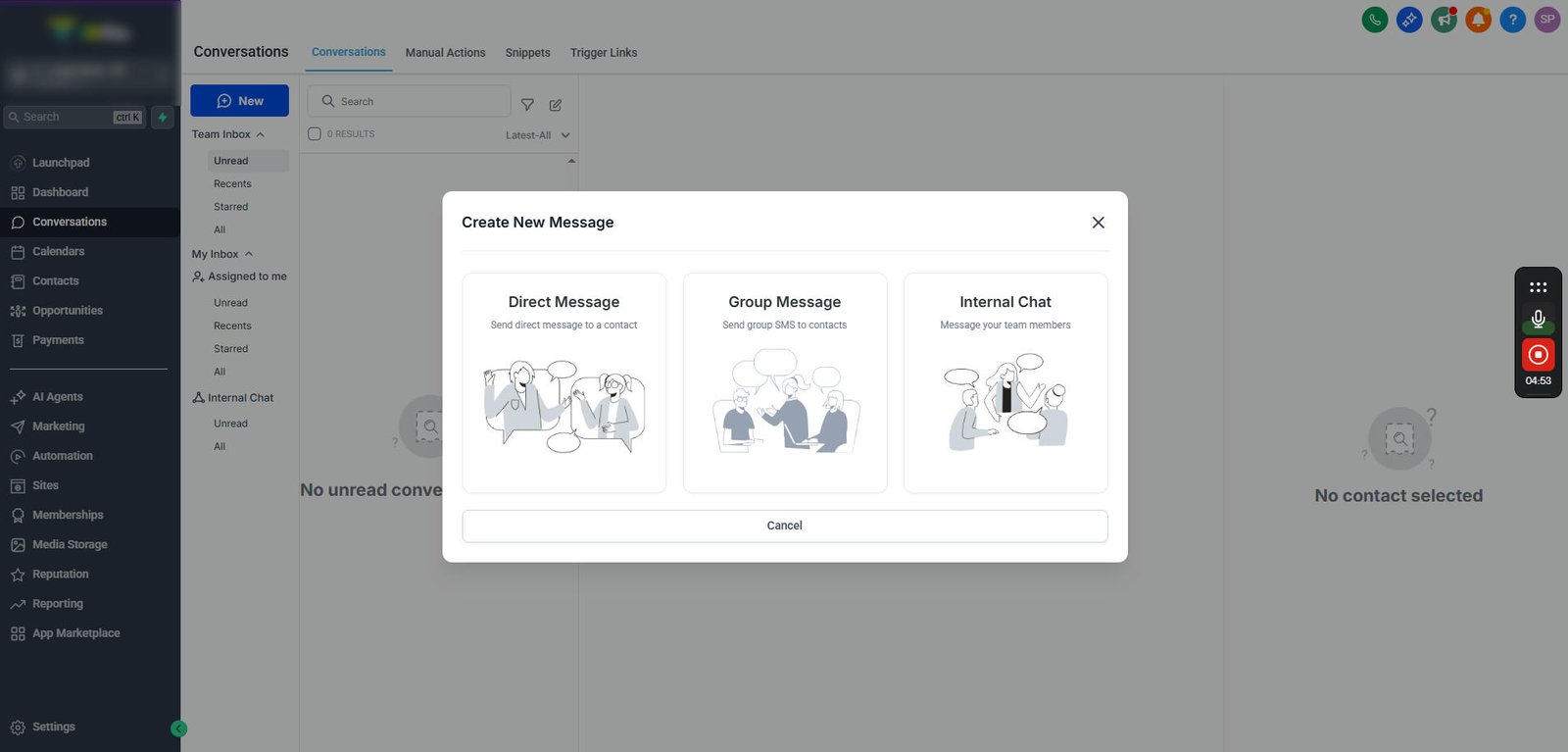
Task: Click the compose pencil icon beside filter
Action: [x=556, y=105]
